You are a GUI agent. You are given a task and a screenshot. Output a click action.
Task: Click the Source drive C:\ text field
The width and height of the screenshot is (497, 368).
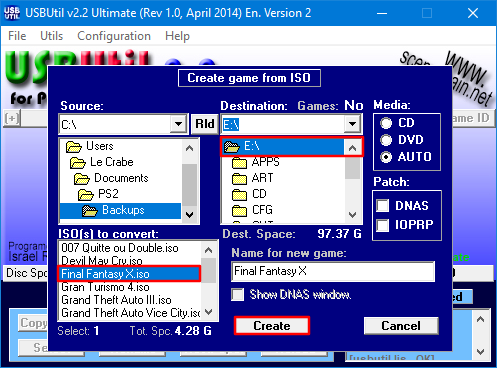pos(115,124)
